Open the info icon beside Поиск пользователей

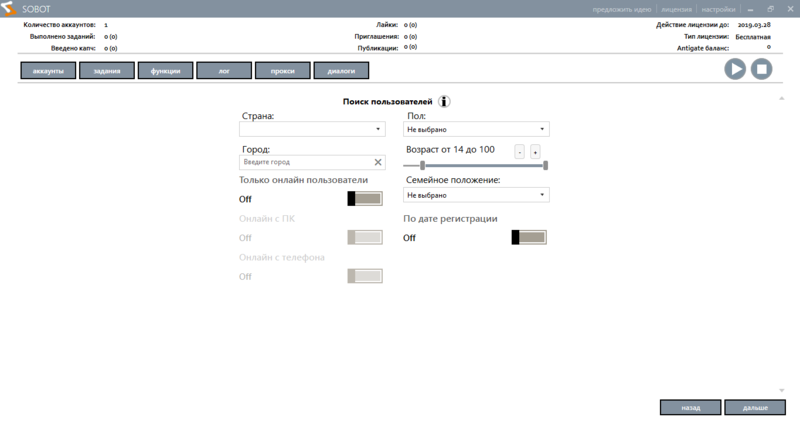point(445,102)
